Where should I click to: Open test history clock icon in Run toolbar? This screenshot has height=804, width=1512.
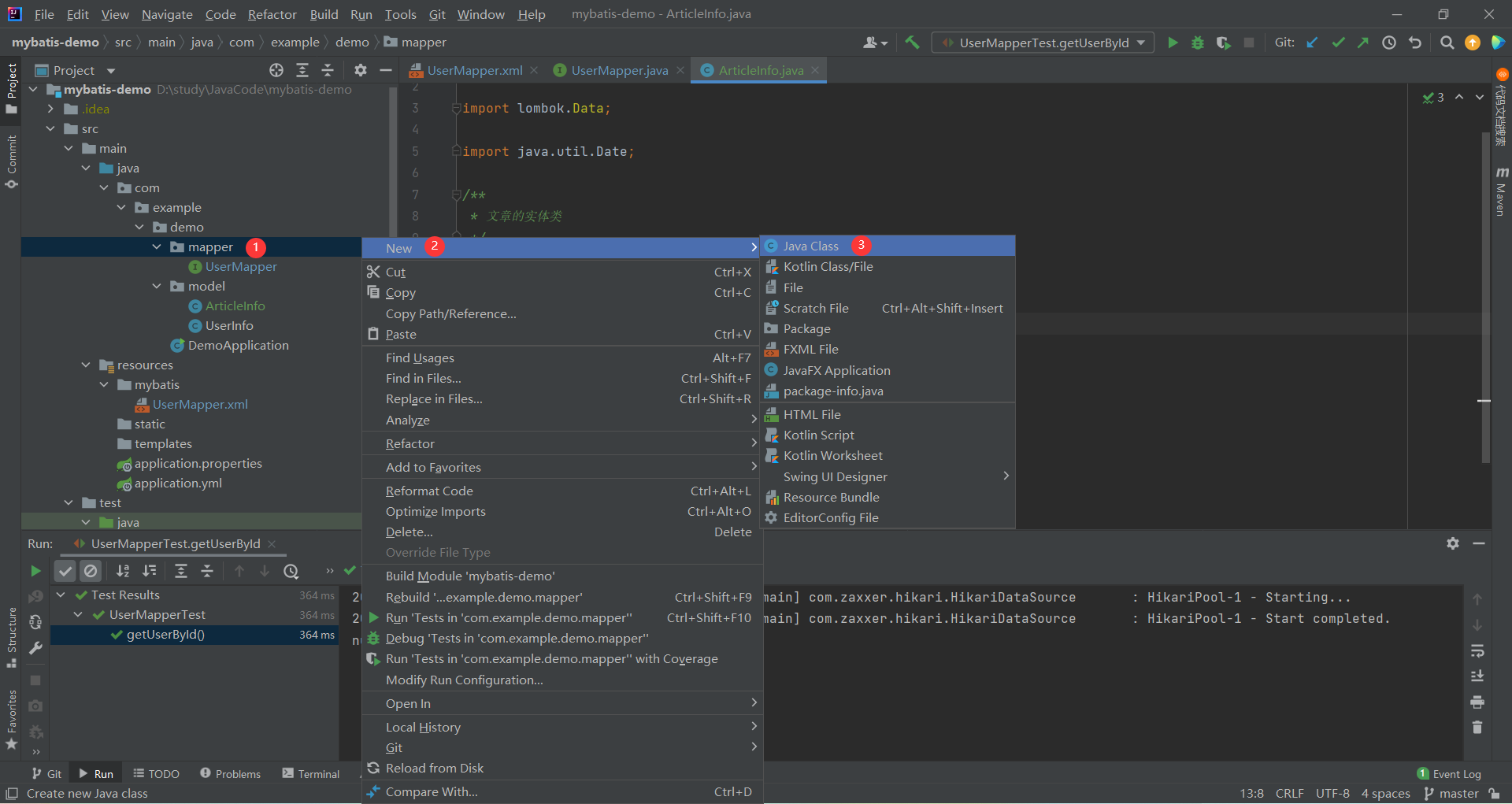coord(291,571)
